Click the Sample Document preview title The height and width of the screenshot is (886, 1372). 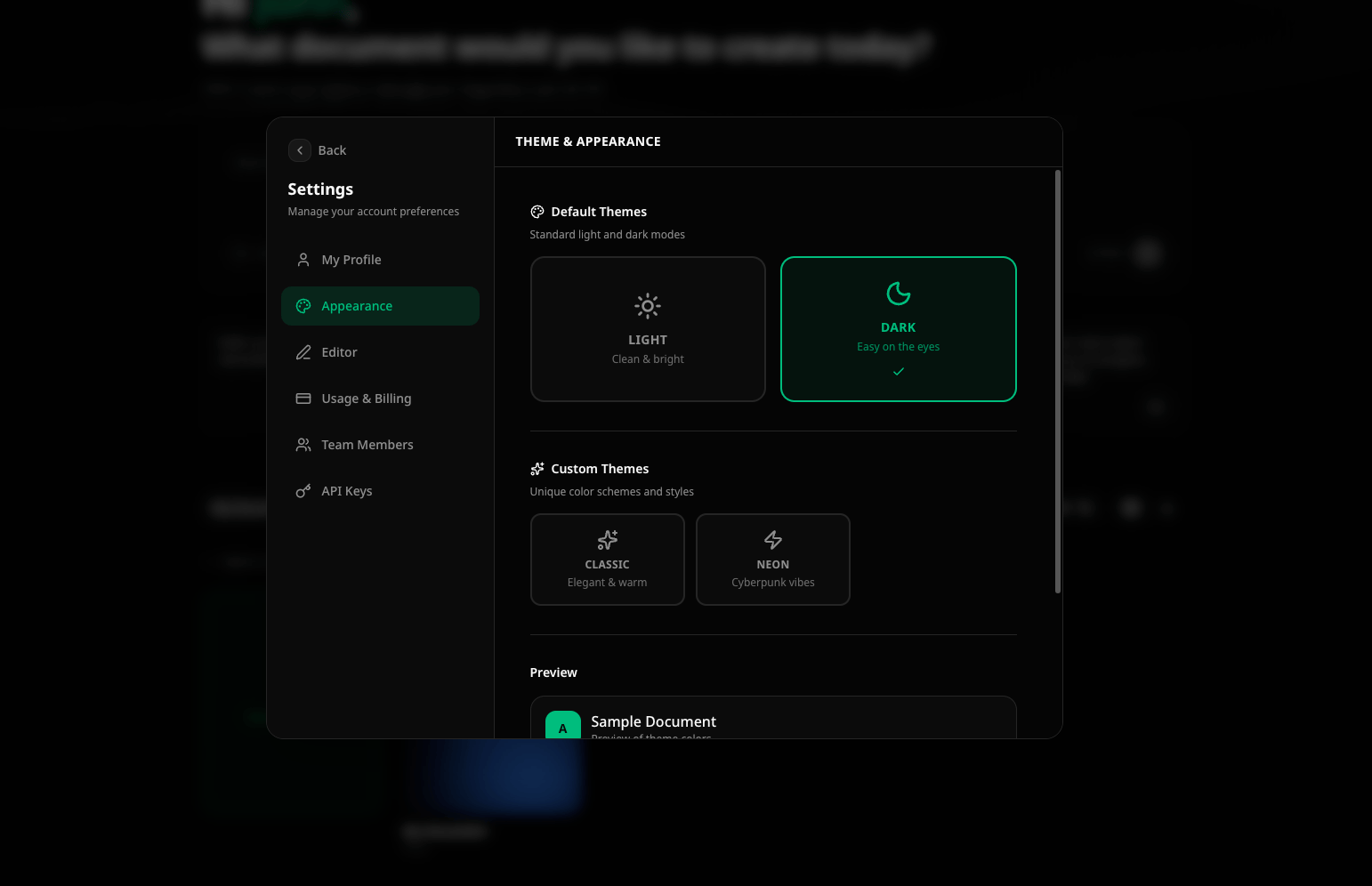654,721
